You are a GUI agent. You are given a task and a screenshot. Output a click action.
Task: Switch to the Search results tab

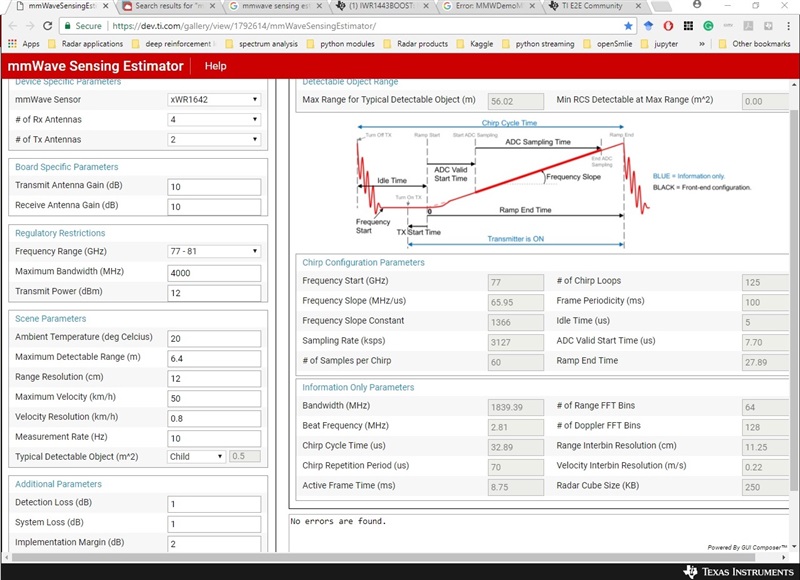coord(170,6)
